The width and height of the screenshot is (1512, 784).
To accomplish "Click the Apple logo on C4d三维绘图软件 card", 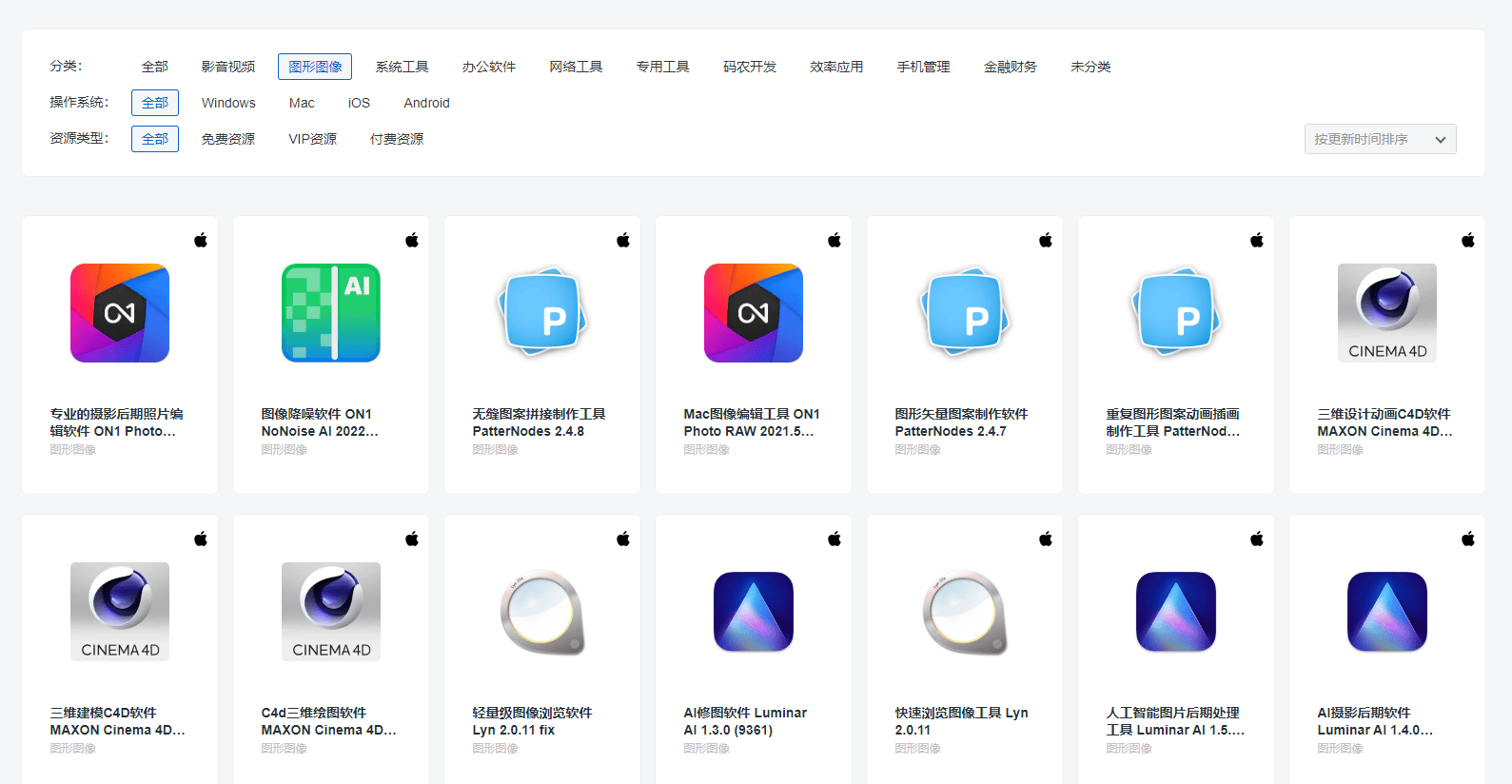I will click(x=412, y=539).
